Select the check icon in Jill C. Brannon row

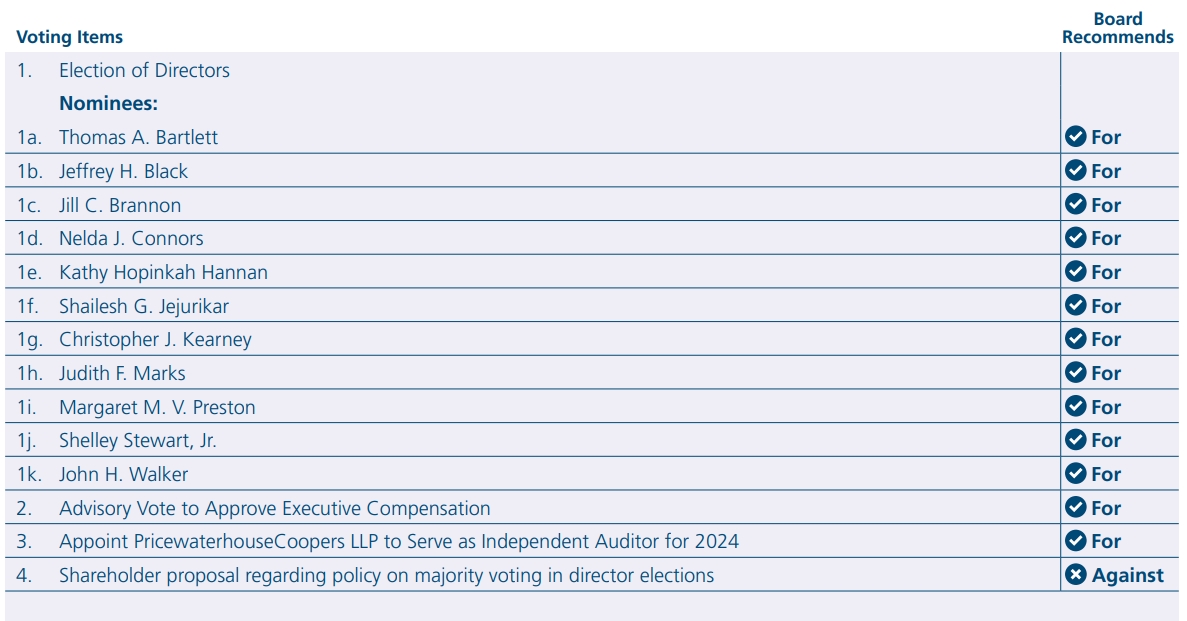(1076, 205)
